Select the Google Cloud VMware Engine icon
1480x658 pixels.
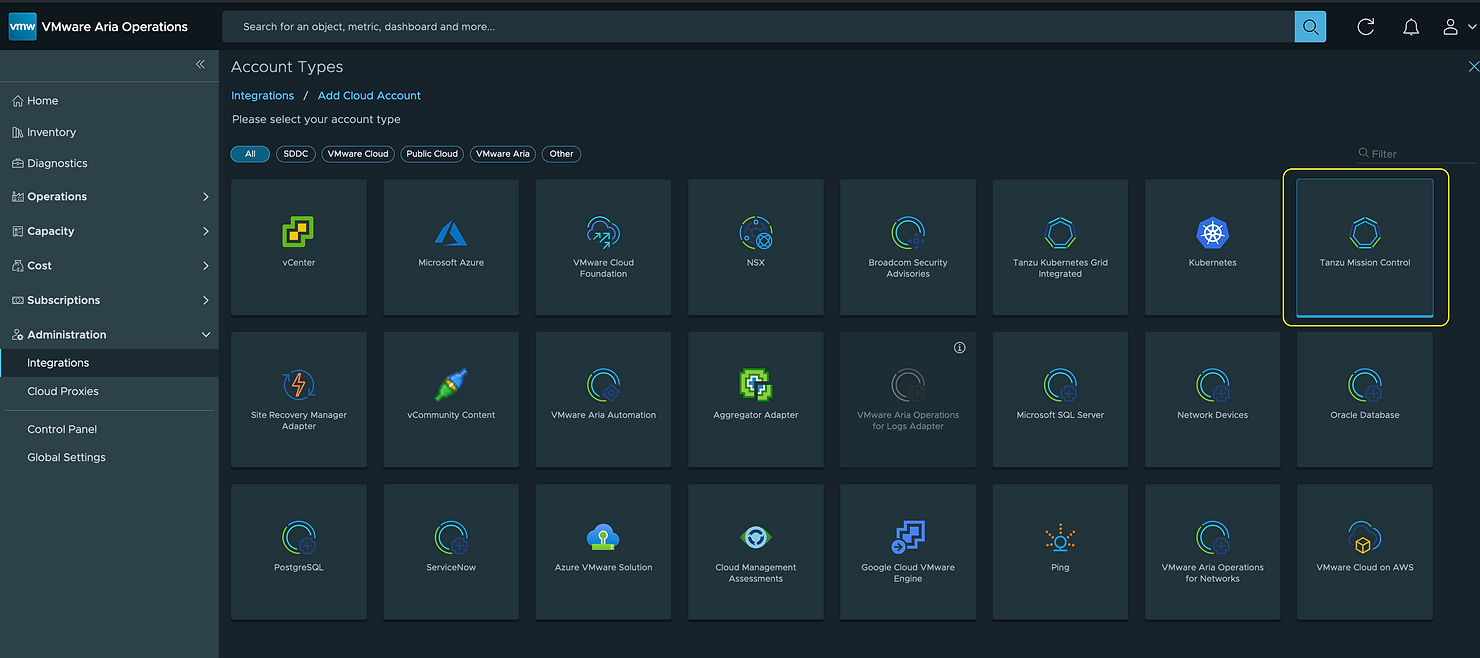pos(907,538)
